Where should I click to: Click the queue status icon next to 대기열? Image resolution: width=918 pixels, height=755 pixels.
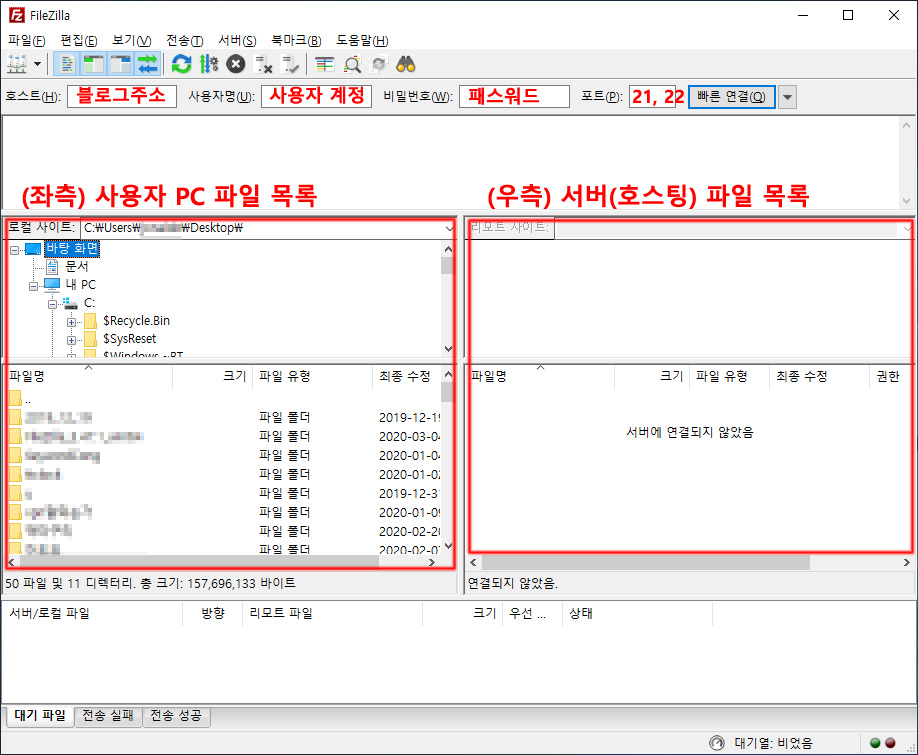click(x=717, y=743)
